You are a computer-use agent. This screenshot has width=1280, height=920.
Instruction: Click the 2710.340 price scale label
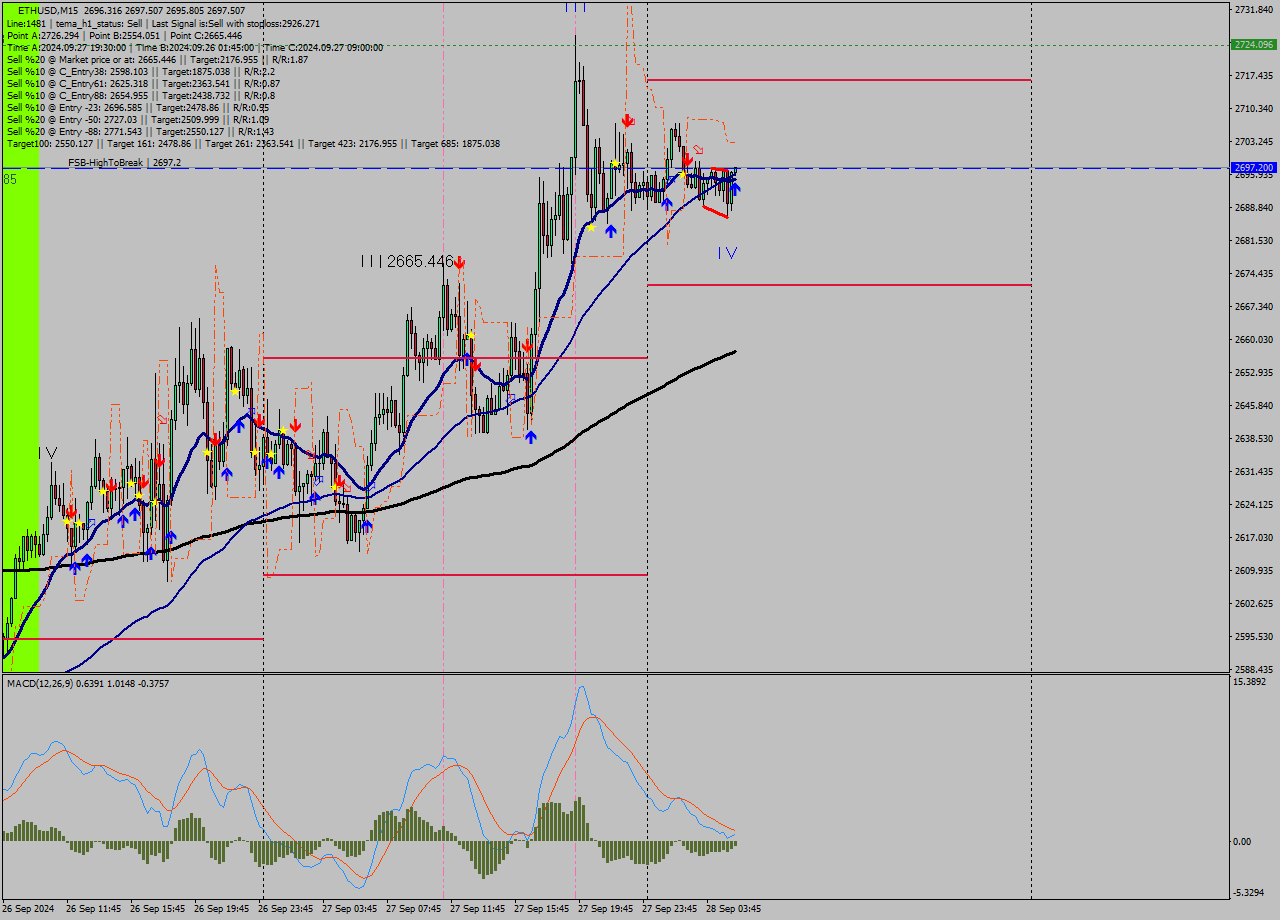(x=1254, y=108)
